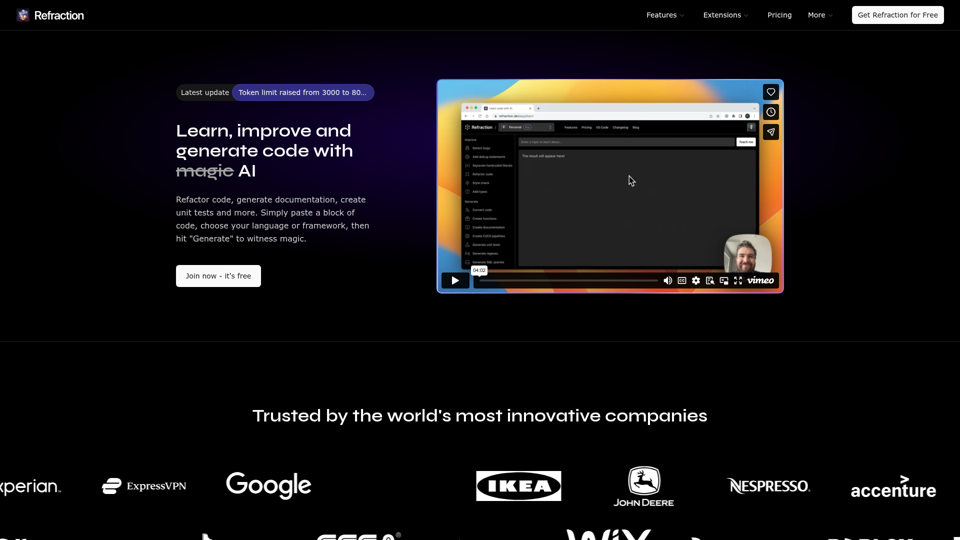This screenshot has height=540, width=960.
Task: Share the video with paper plane icon
Action: tap(771, 132)
